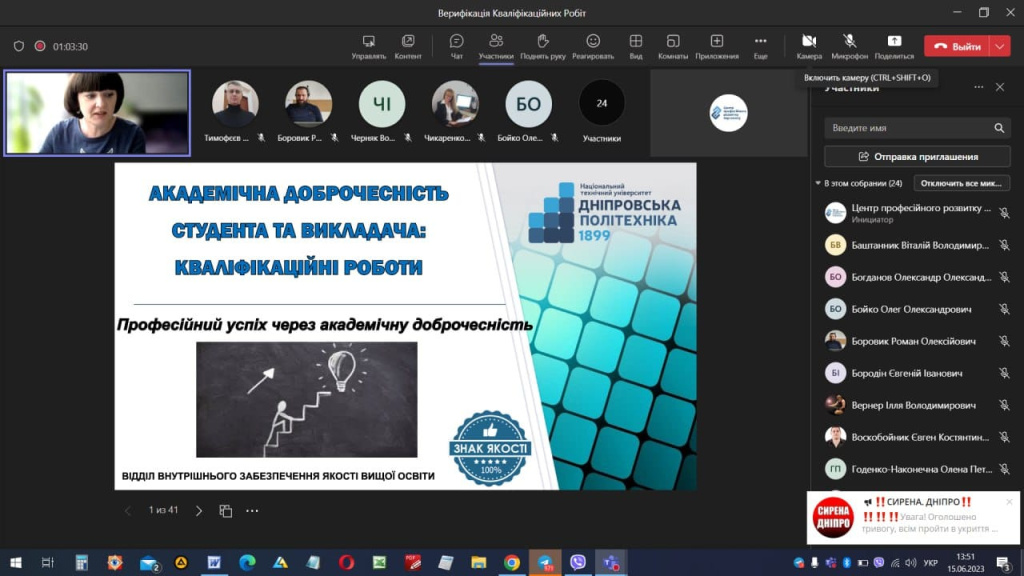Viewport: 1024px width, 576px height.
Task: Toggle the camera on (Камера)
Action: [809, 46]
